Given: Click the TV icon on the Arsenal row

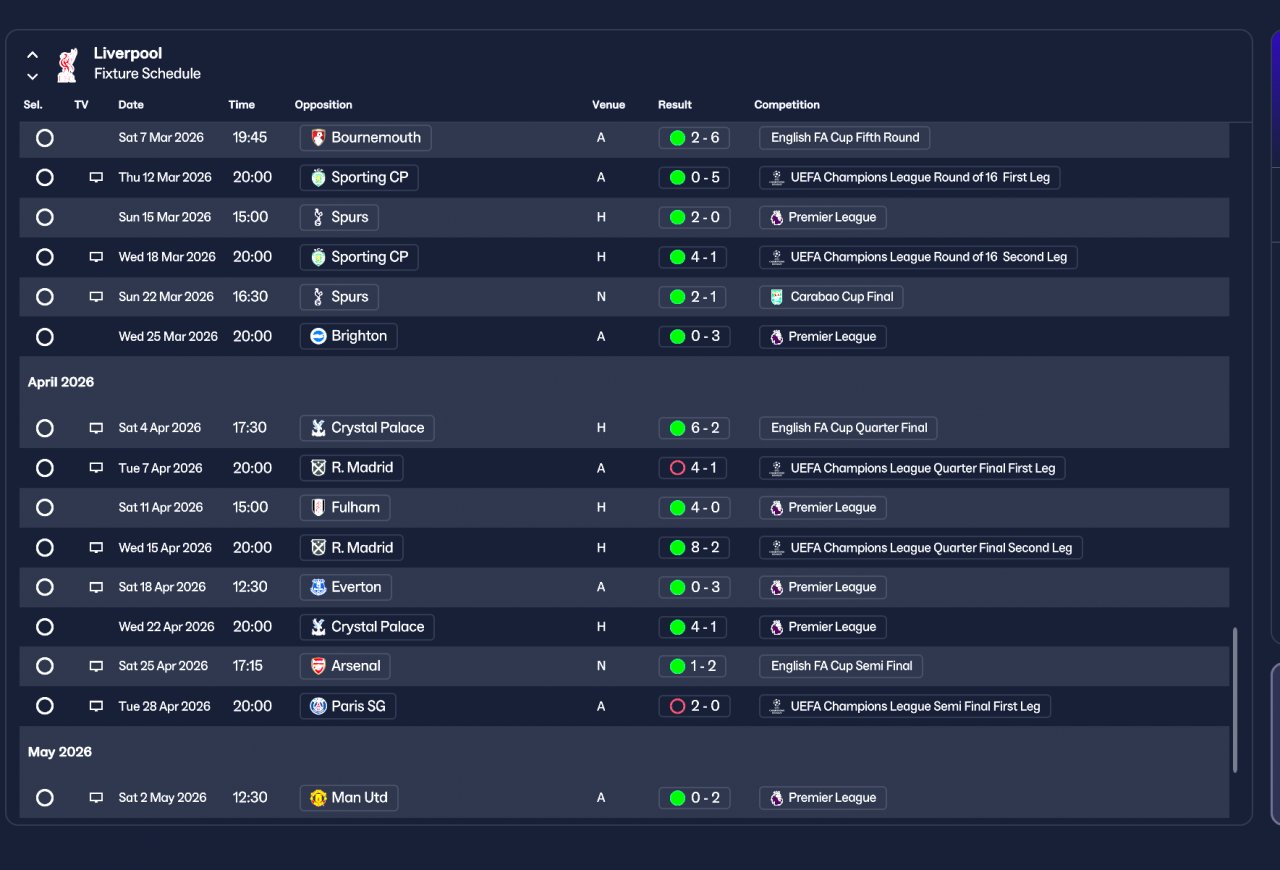Looking at the screenshot, I should tap(96, 666).
